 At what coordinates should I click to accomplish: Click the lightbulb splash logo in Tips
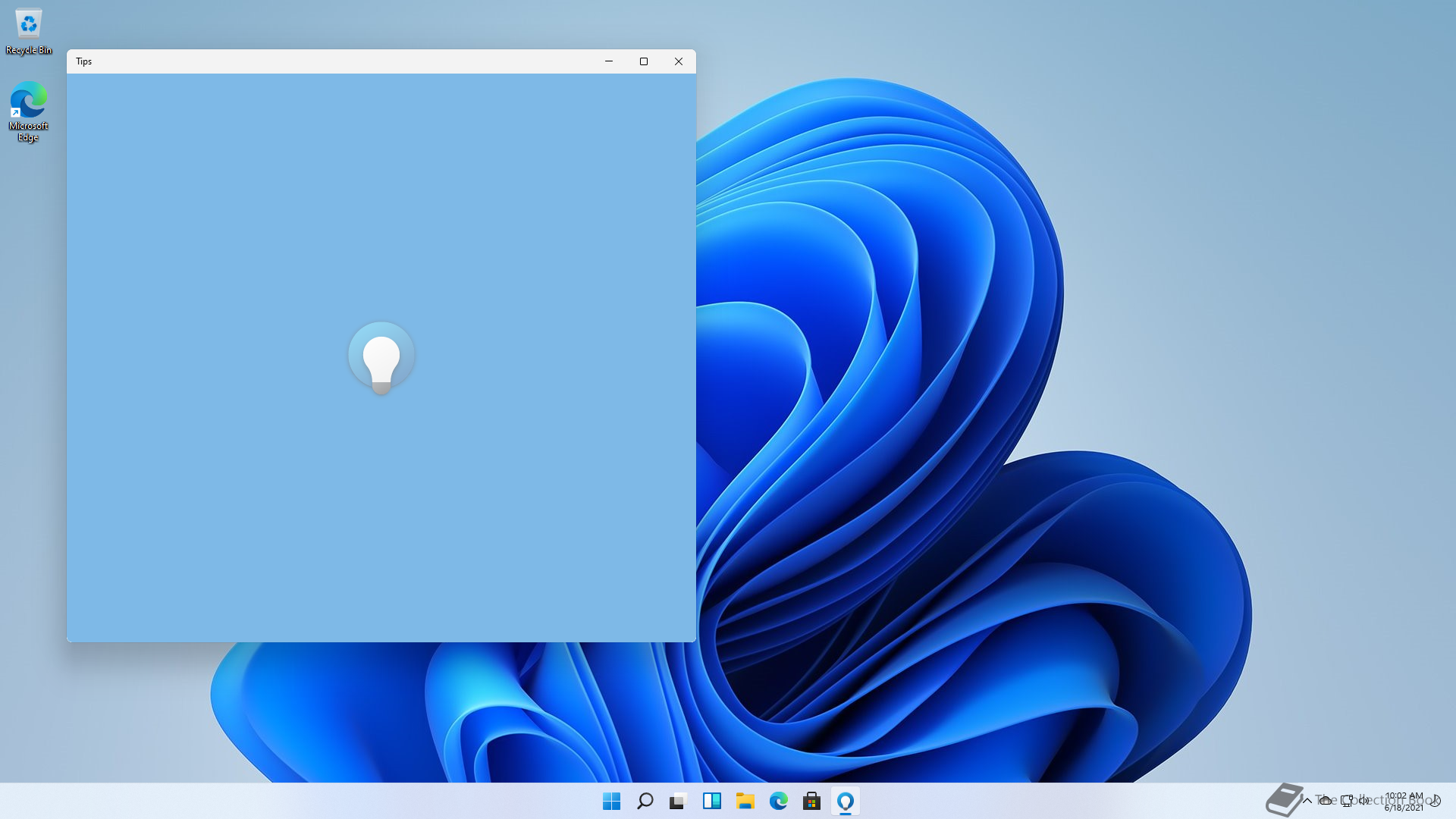click(x=381, y=357)
